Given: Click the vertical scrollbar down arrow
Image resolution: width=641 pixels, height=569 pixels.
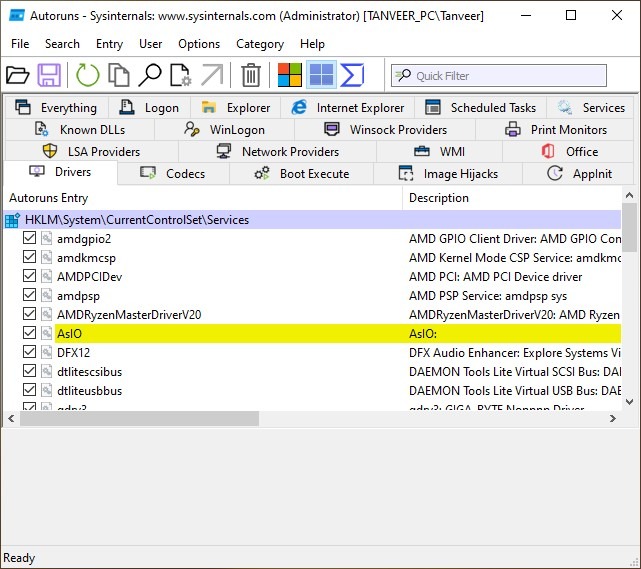Looking at the screenshot, I should (x=630, y=402).
